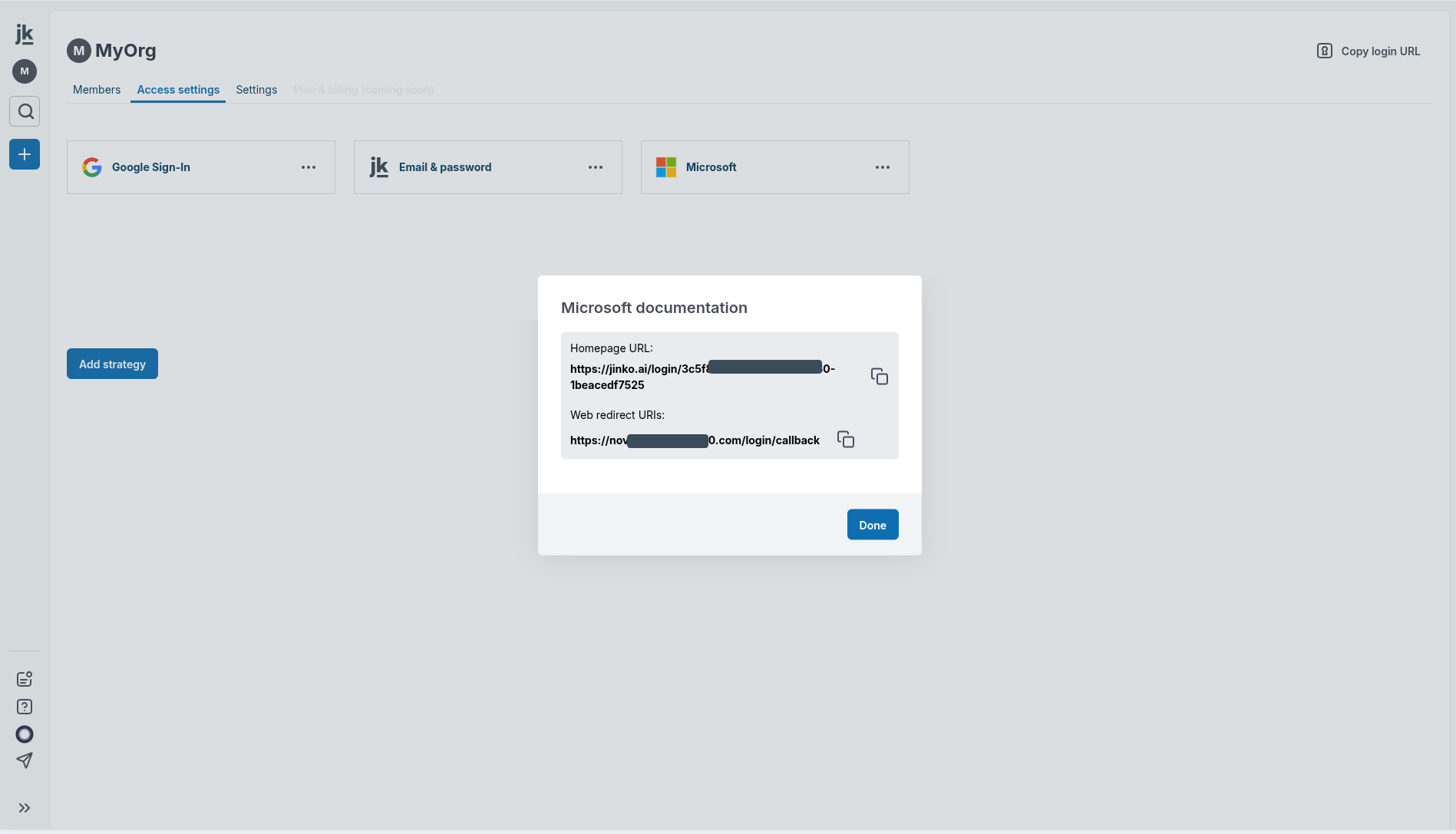Click the send feedback paper plane icon
The width and height of the screenshot is (1456, 834).
[24, 760]
